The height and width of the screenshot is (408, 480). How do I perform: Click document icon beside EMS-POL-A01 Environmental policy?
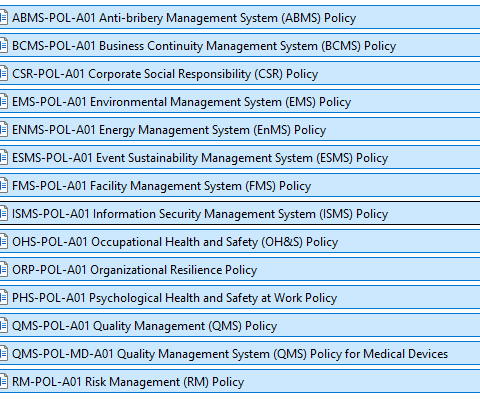point(4,101)
